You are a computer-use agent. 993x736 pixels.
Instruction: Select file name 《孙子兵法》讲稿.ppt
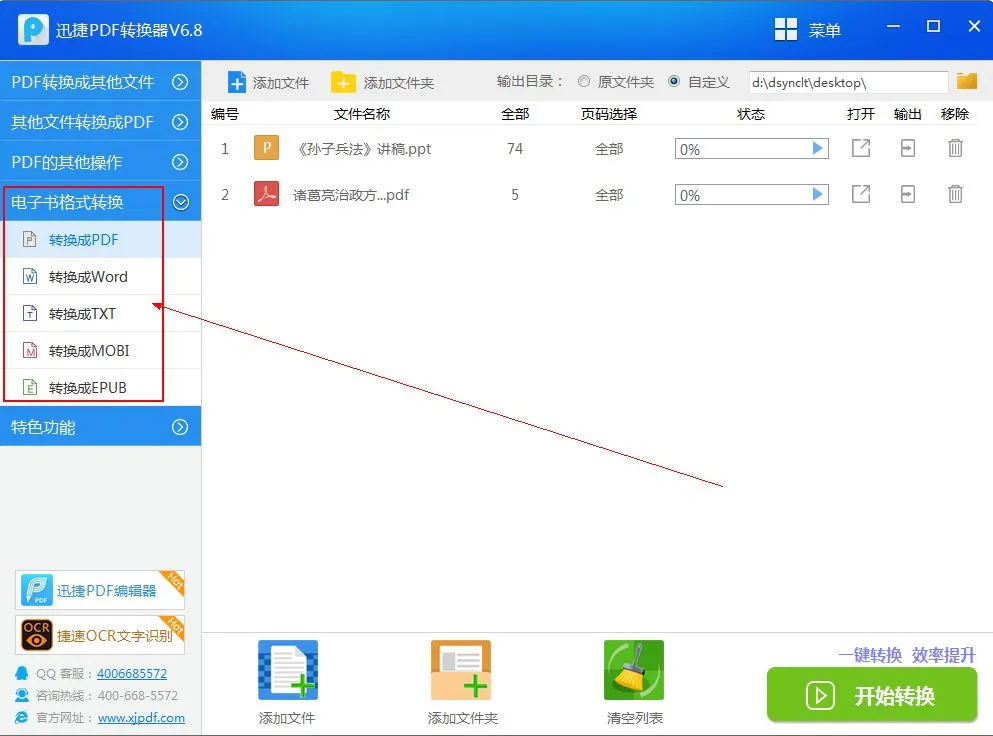click(364, 149)
